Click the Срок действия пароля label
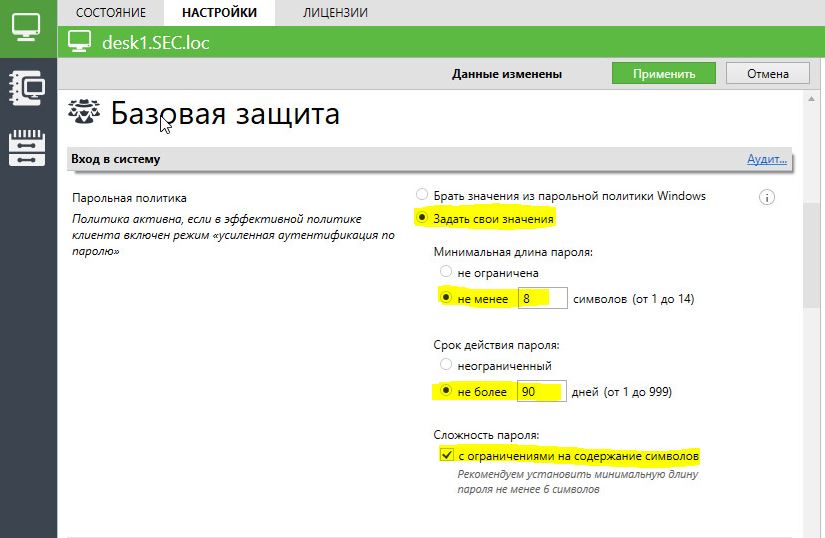 (496, 345)
